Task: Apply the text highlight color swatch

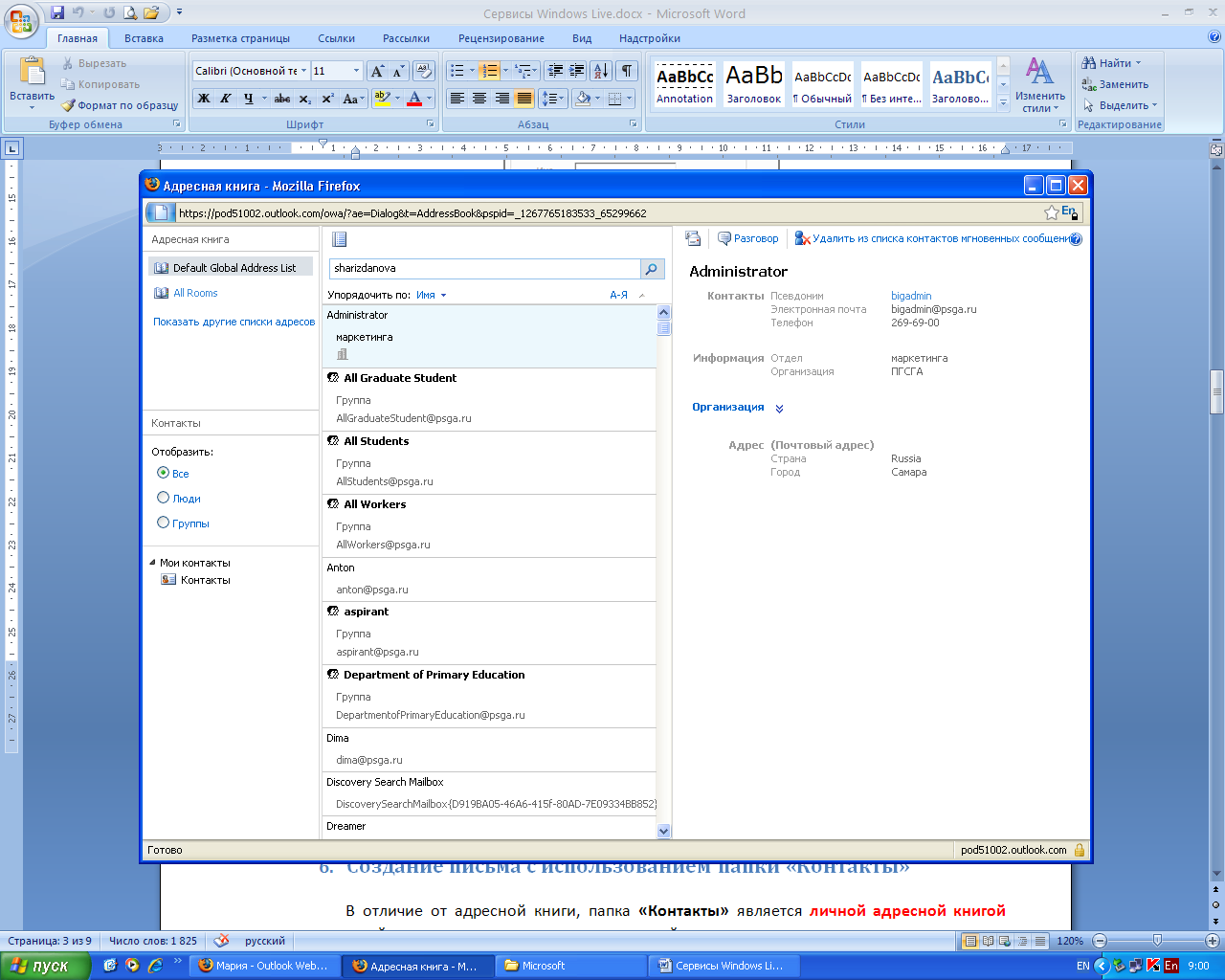Action: (382, 99)
